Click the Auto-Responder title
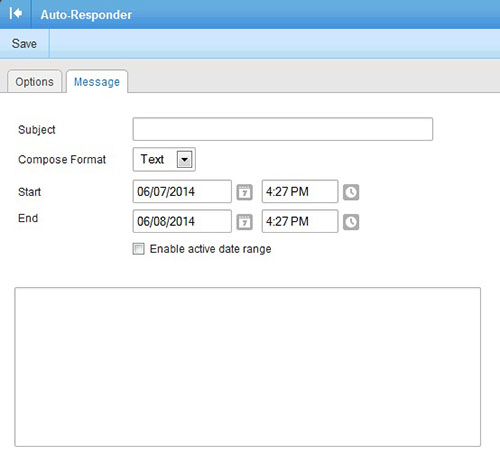Viewport: 500px width, 464px height. pos(86,15)
